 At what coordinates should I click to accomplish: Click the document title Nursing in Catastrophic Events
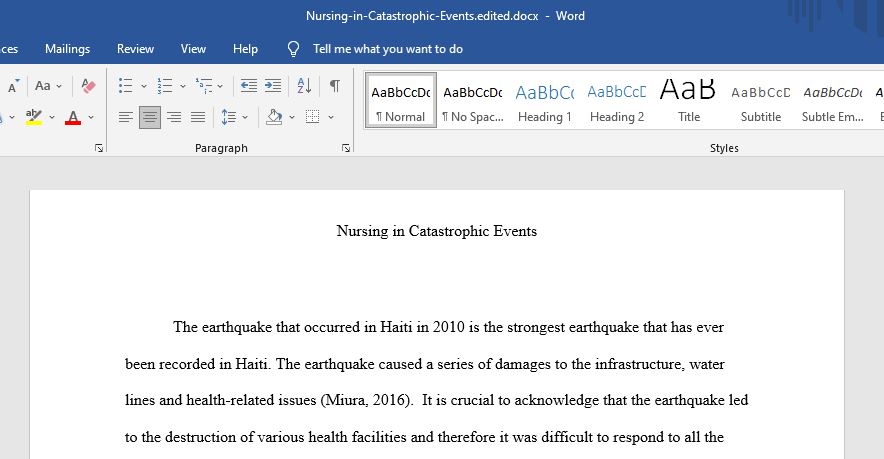pos(437,231)
